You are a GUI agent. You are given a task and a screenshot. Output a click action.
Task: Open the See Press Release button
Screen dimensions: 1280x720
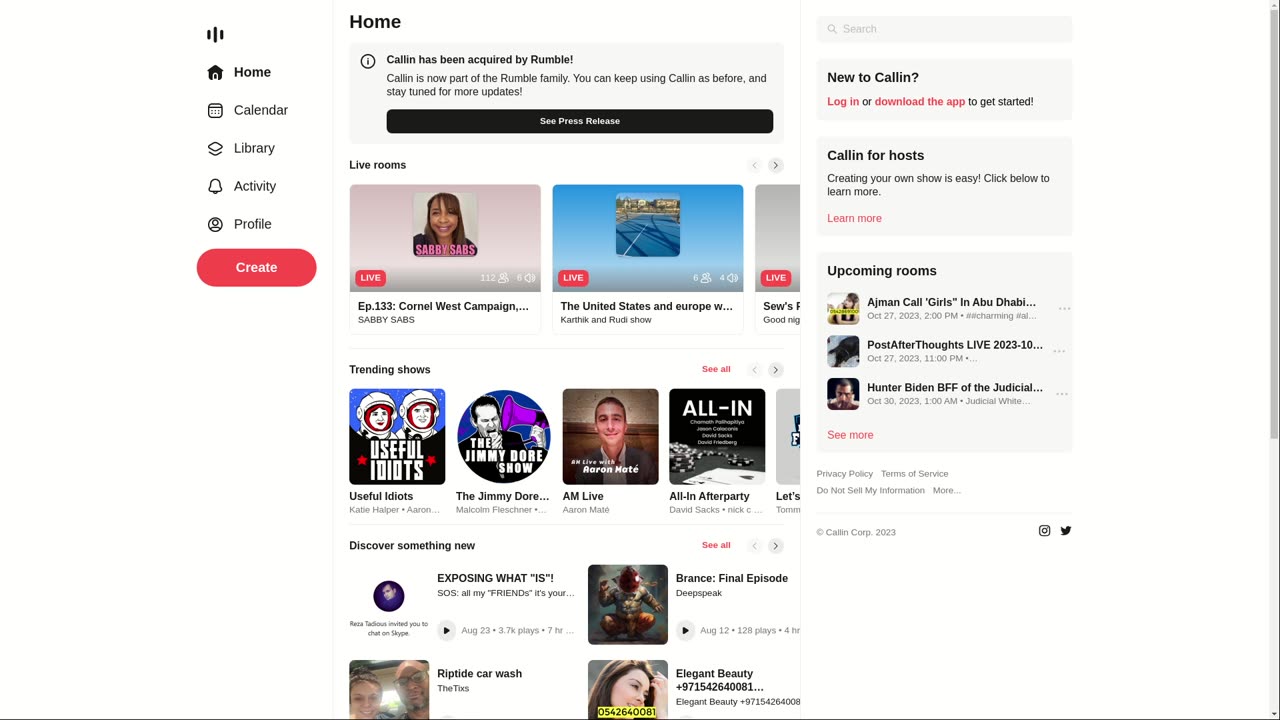pyautogui.click(x=580, y=121)
